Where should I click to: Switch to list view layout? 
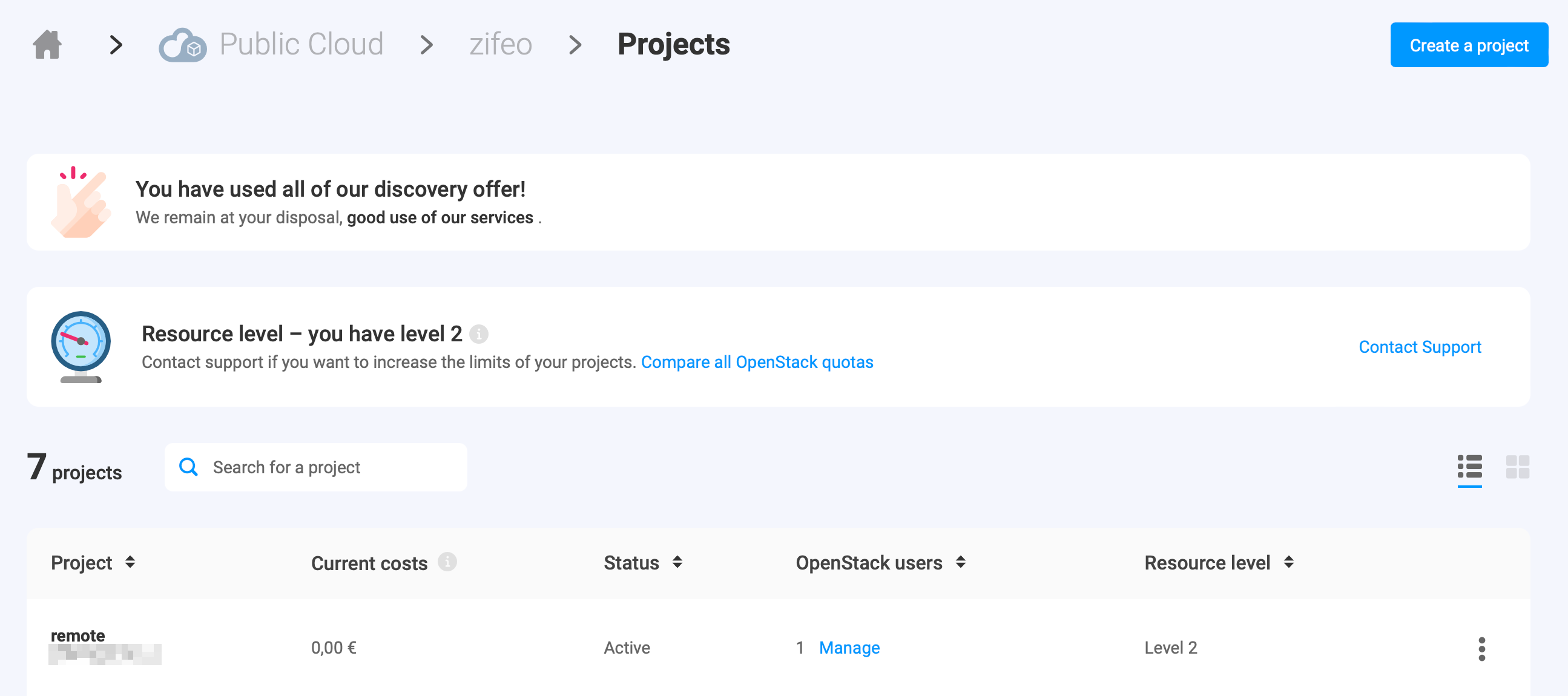coord(1471,466)
